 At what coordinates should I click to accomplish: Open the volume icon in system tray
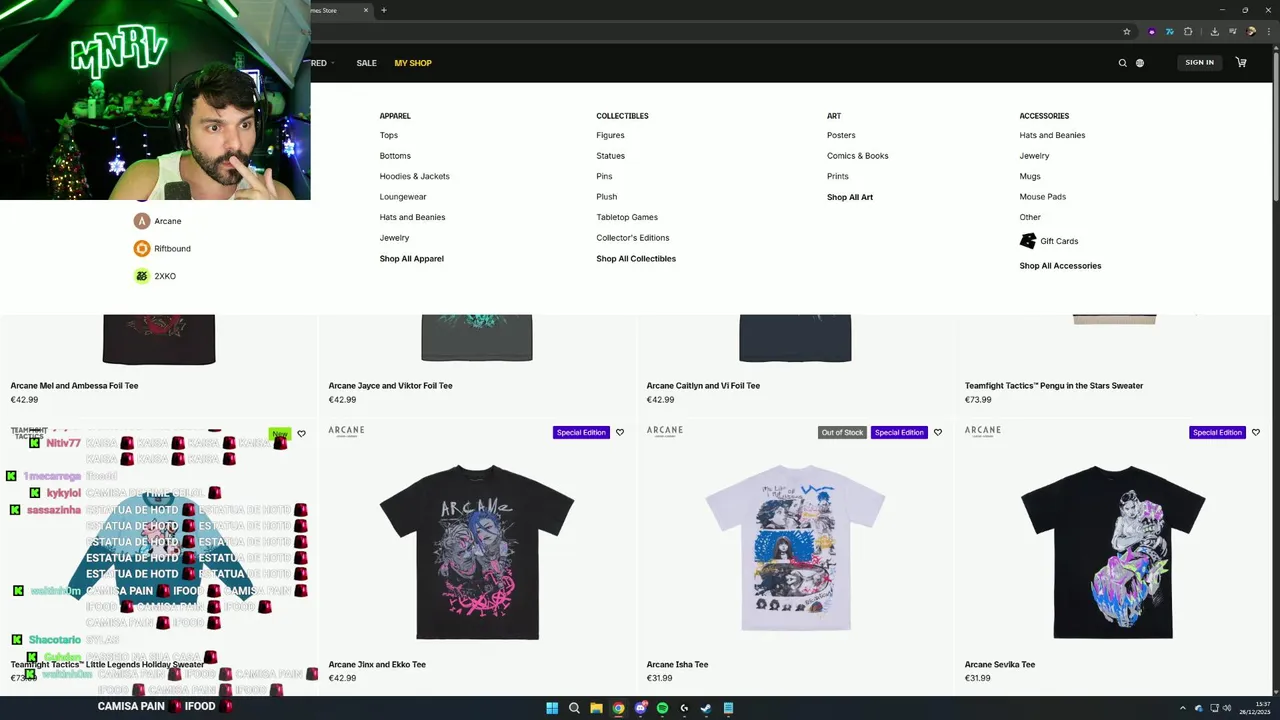[x=1228, y=708]
